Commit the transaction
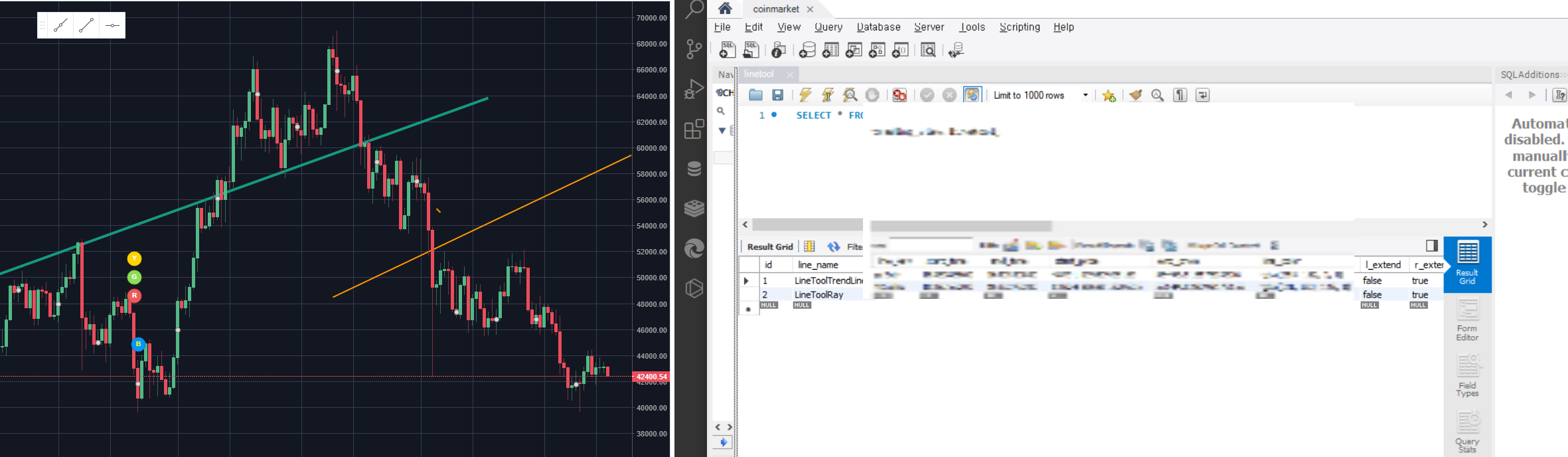Screen dimensions: 1568x457 tap(927, 95)
